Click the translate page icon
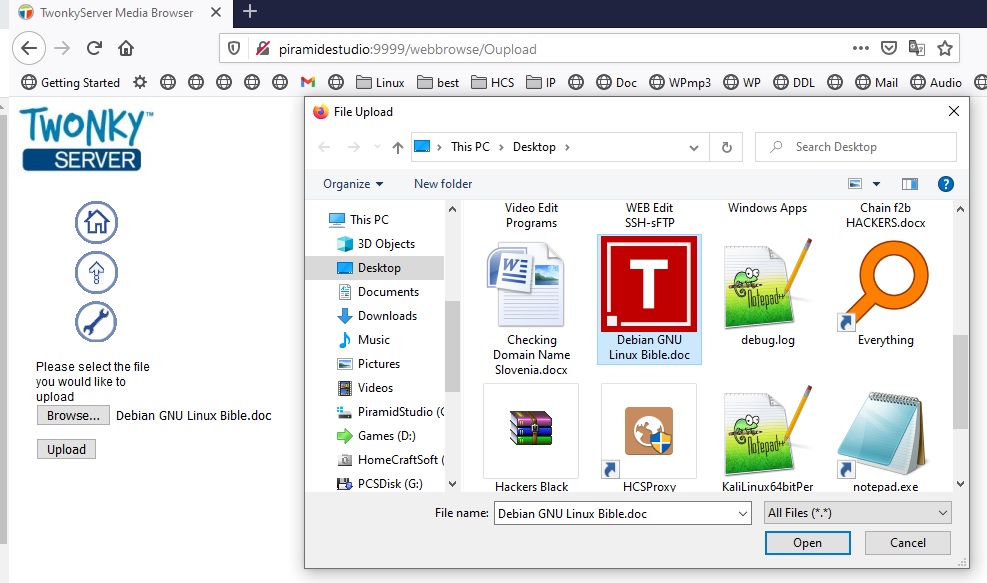 917,48
